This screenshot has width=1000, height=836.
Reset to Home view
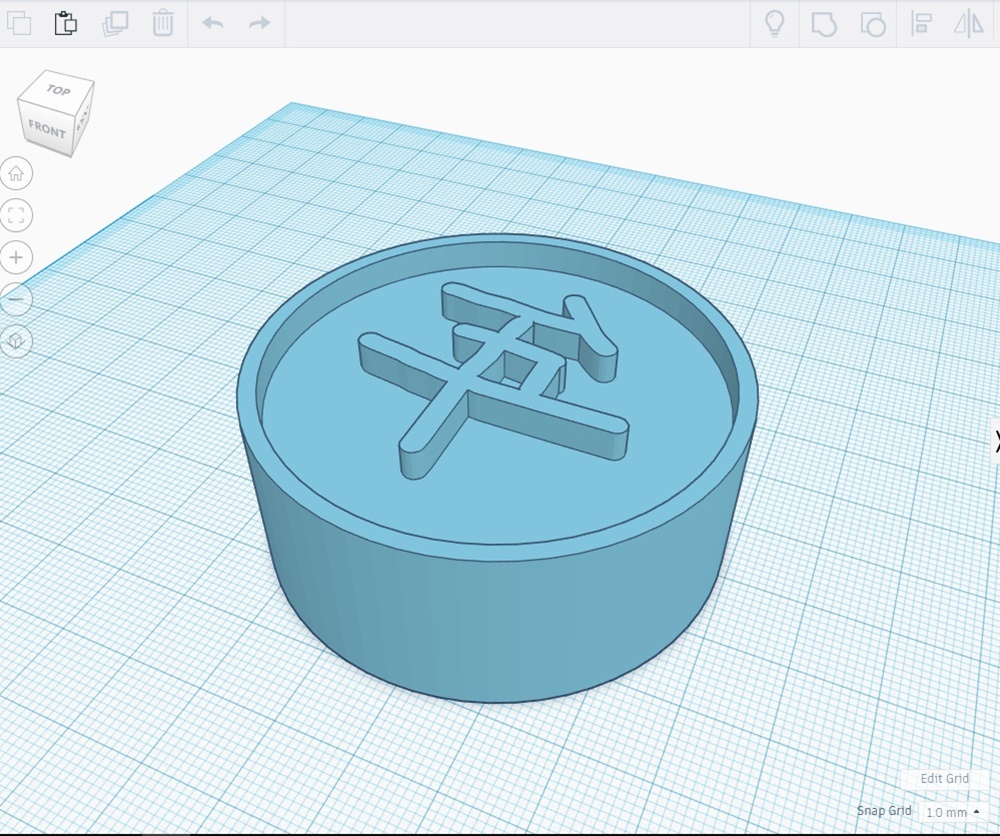[x=16, y=174]
